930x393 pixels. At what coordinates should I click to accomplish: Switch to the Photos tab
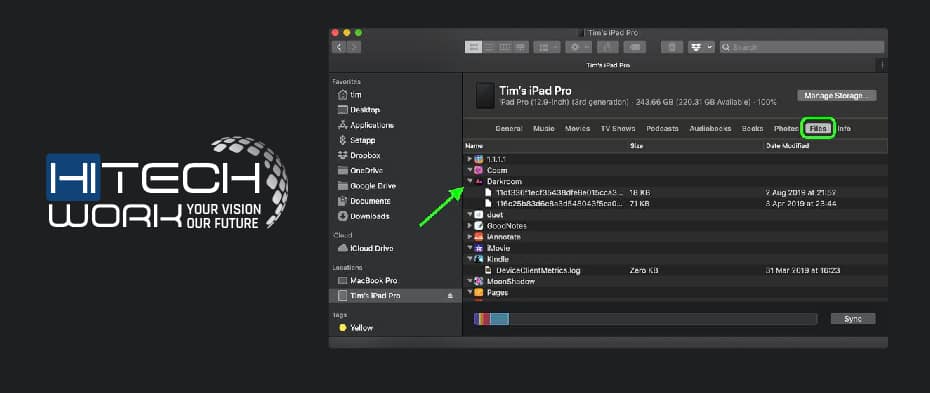786,129
